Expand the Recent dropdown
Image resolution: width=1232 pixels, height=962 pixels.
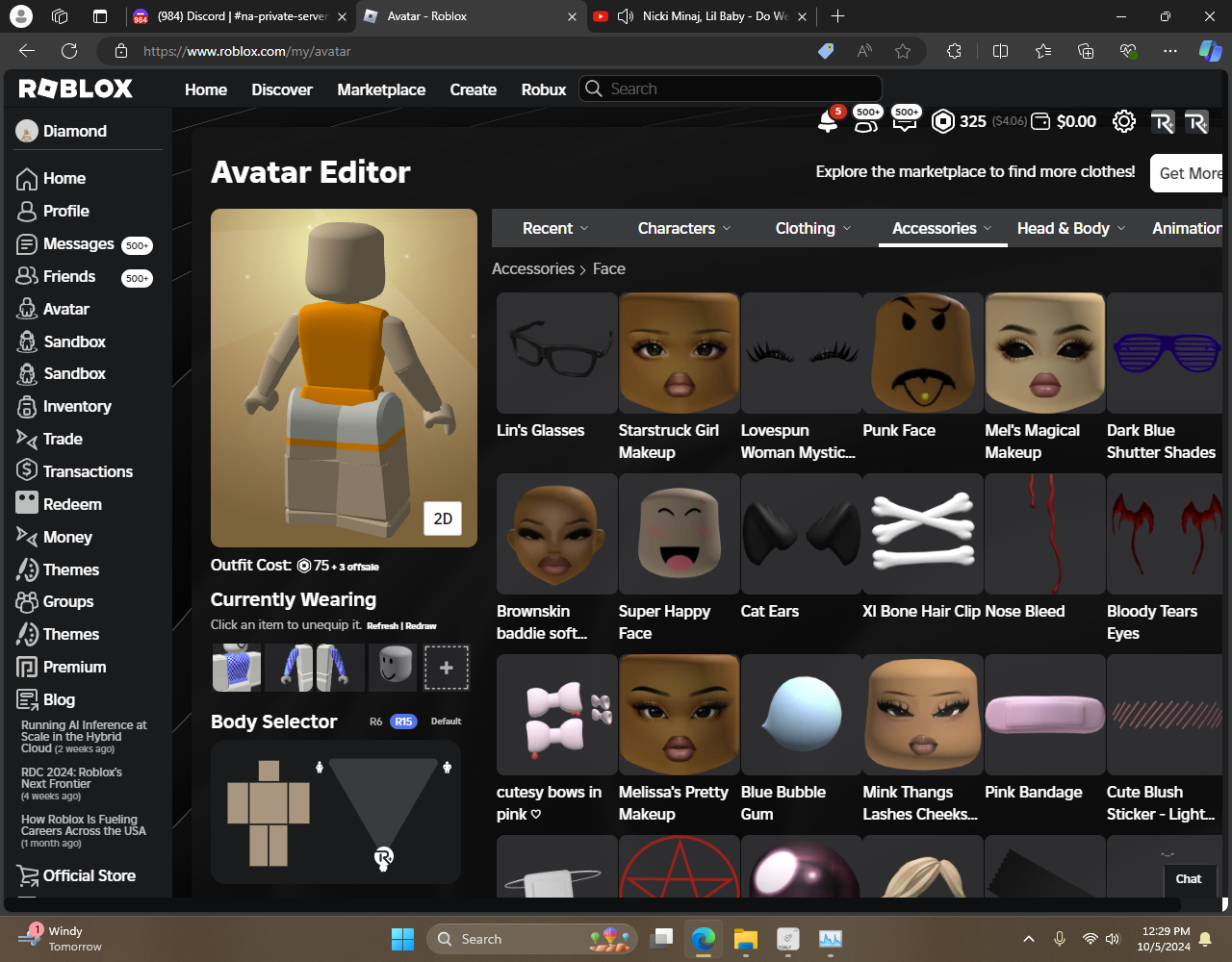point(555,228)
